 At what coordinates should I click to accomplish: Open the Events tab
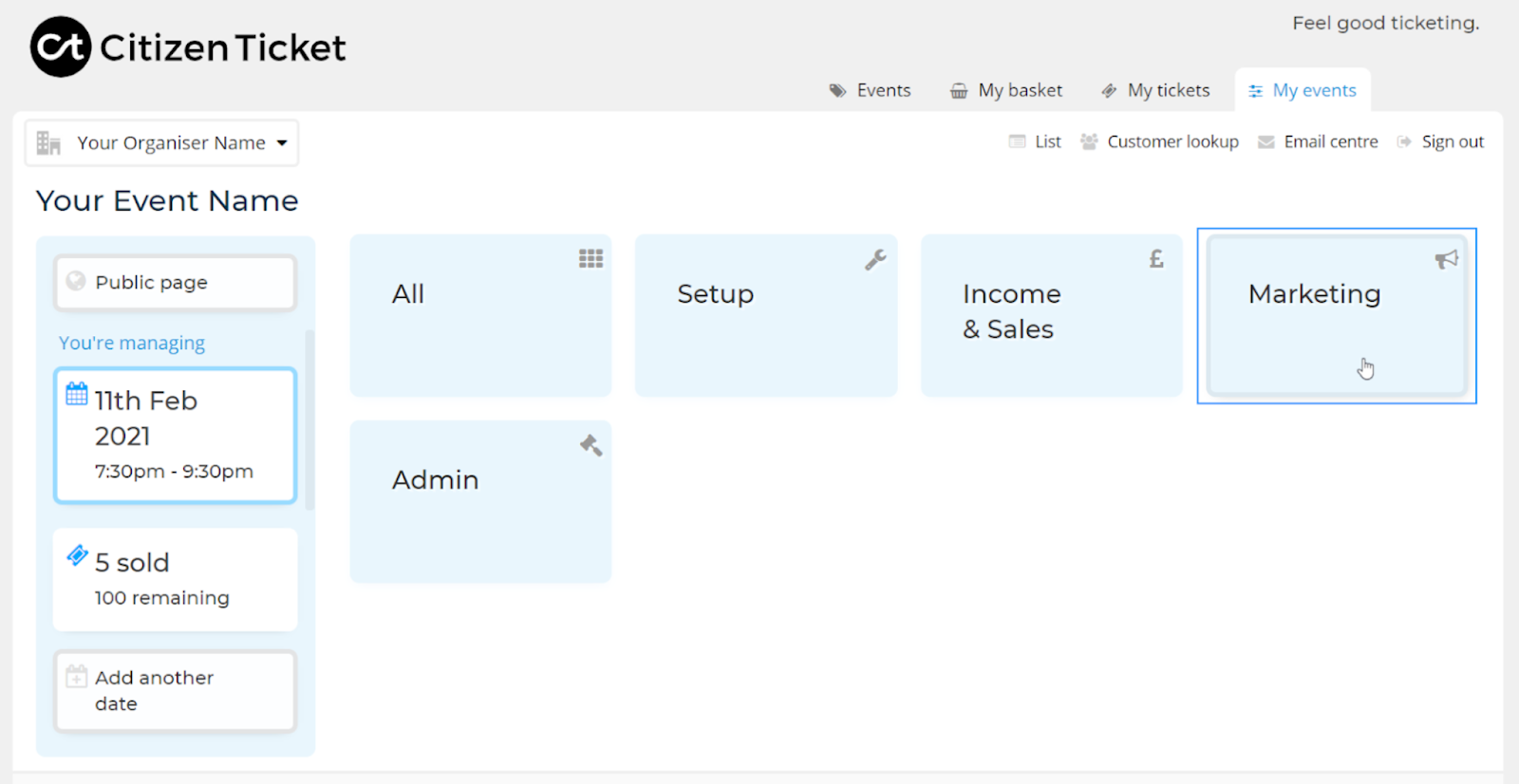click(870, 90)
